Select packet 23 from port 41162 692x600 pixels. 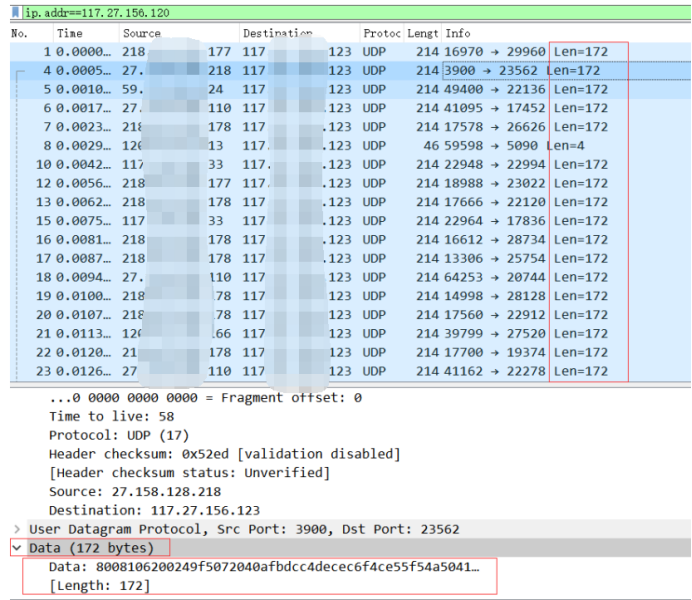coord(350,371)
